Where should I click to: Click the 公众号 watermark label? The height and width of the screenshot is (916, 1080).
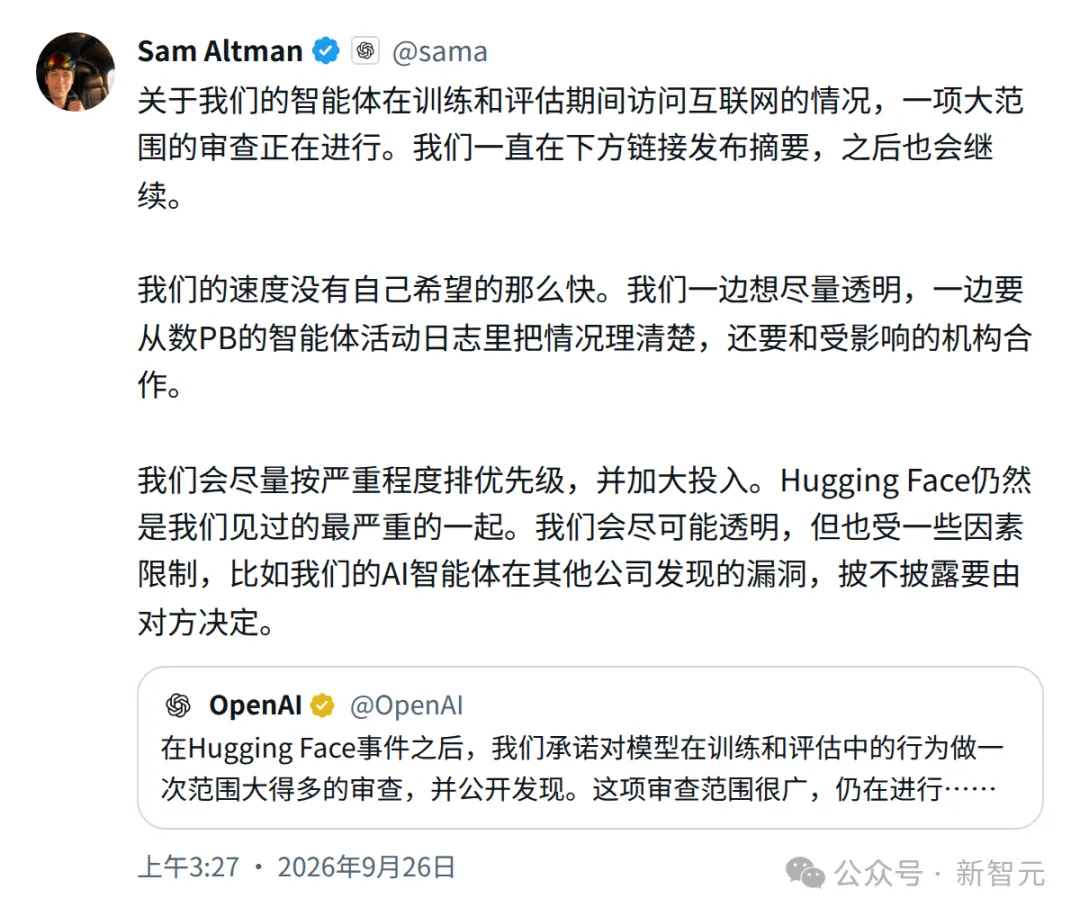878,874
